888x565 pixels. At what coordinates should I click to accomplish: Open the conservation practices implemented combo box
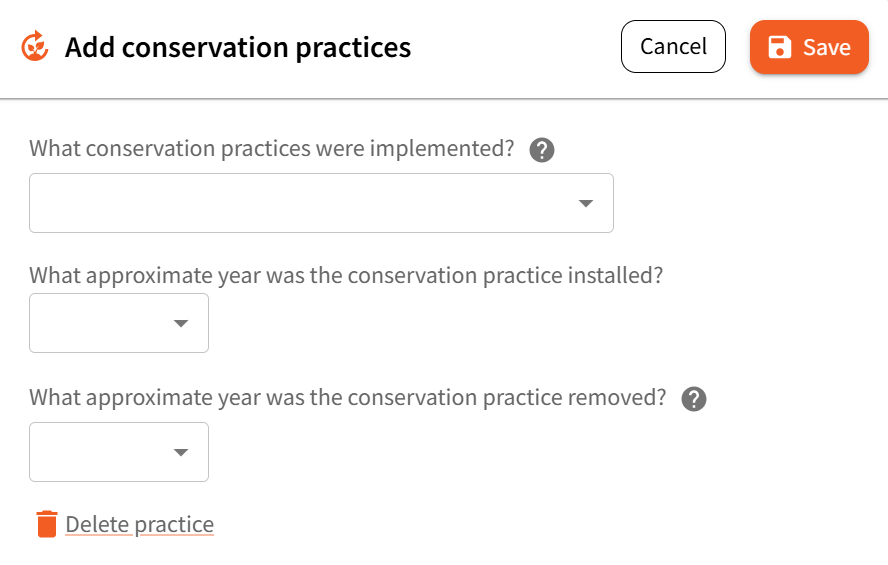321,203
